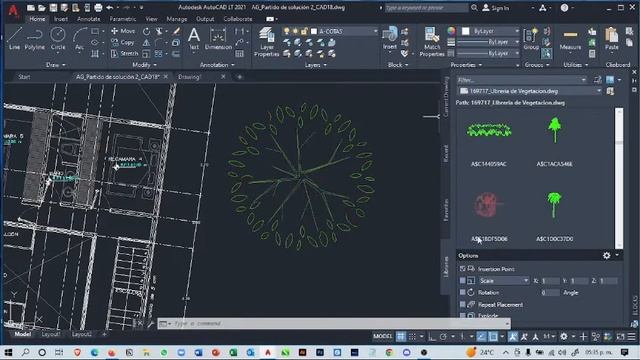
Task: Select the Line tool
Action: 14,38
